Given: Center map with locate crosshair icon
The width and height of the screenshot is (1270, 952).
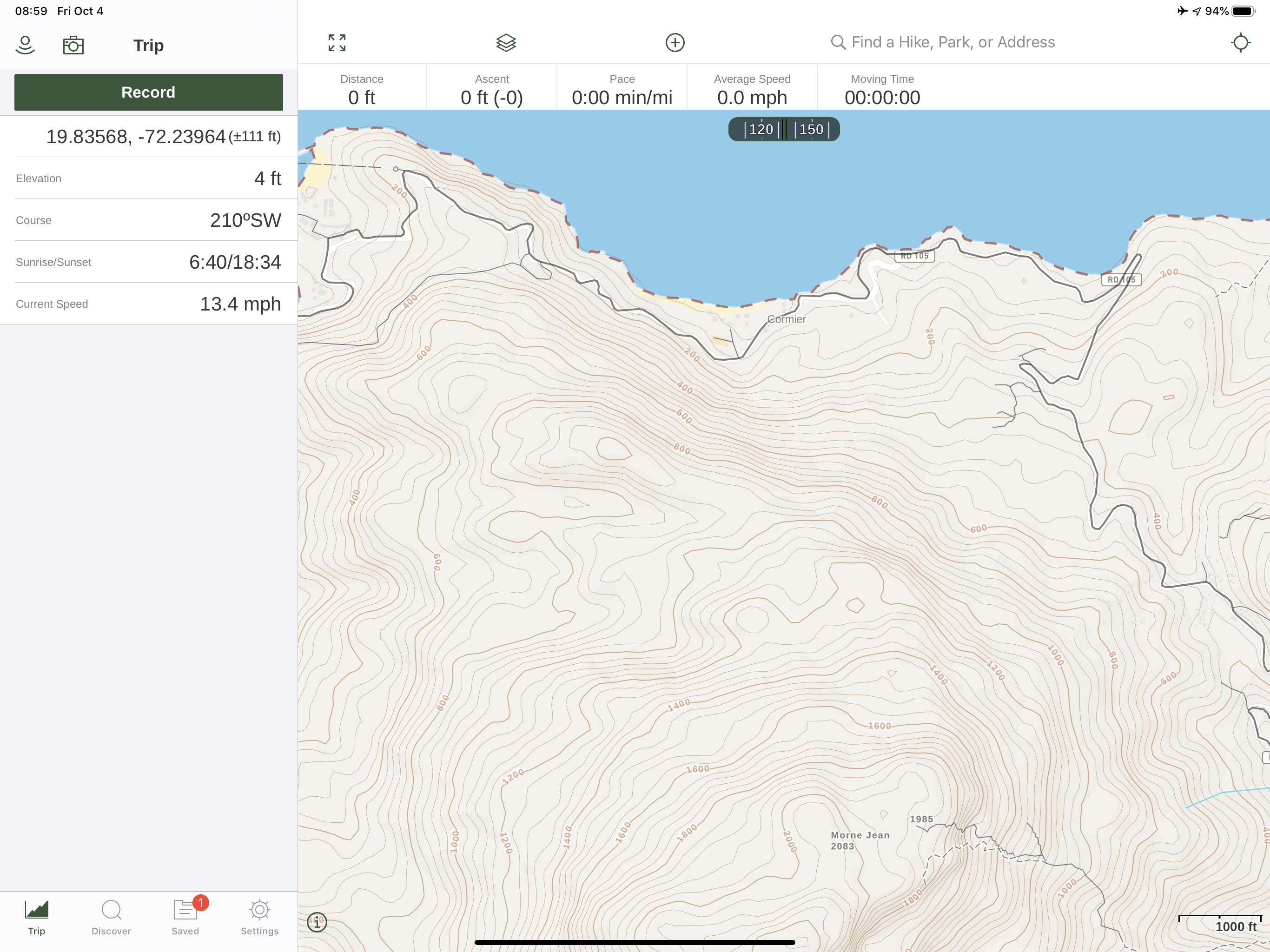Looking at the screenshot, I should [1241, 42].
